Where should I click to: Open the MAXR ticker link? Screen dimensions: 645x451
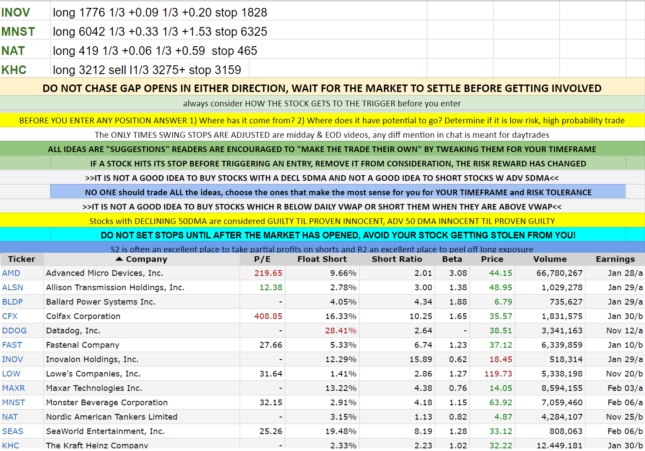pos(13,388)
